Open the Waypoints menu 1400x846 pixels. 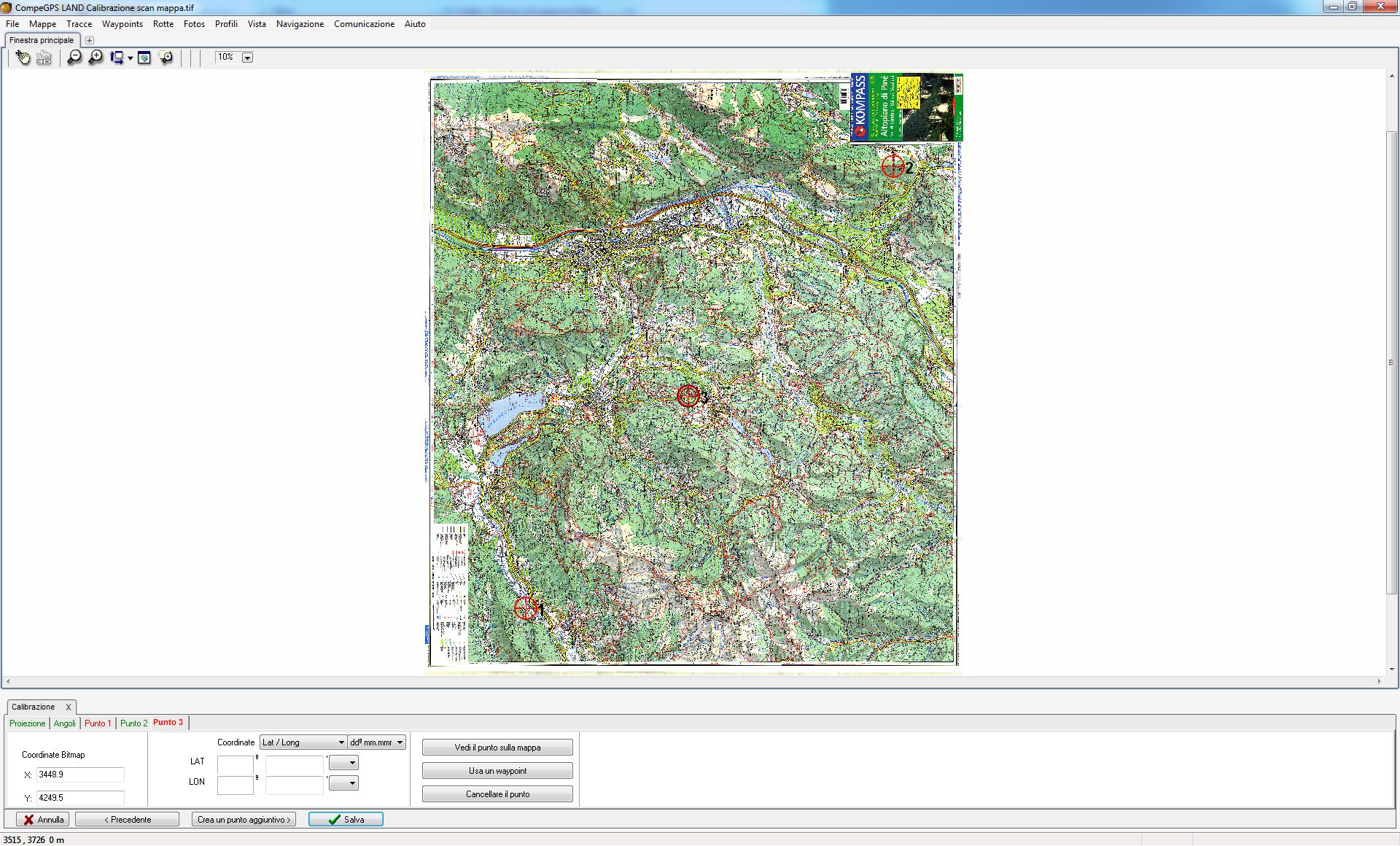[x=122, y=24]
